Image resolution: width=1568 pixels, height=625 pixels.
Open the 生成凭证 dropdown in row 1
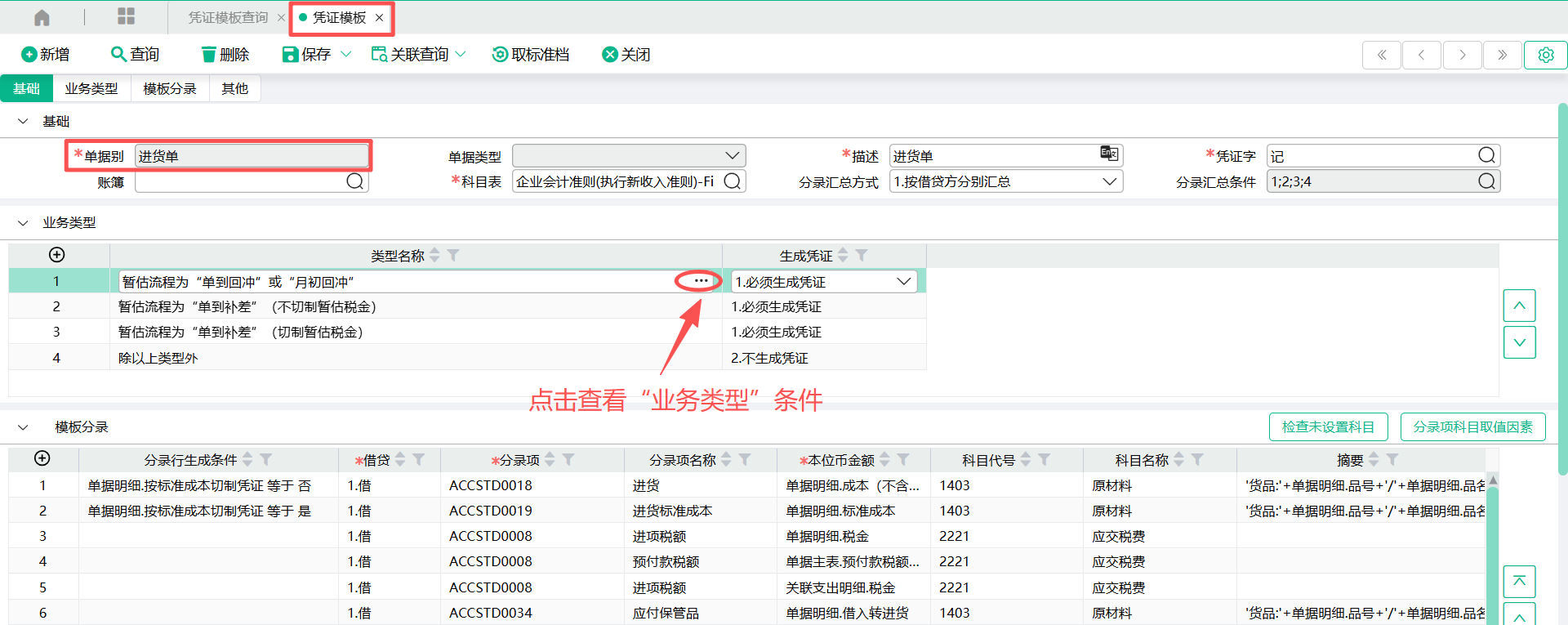click(x=903, y=282)
